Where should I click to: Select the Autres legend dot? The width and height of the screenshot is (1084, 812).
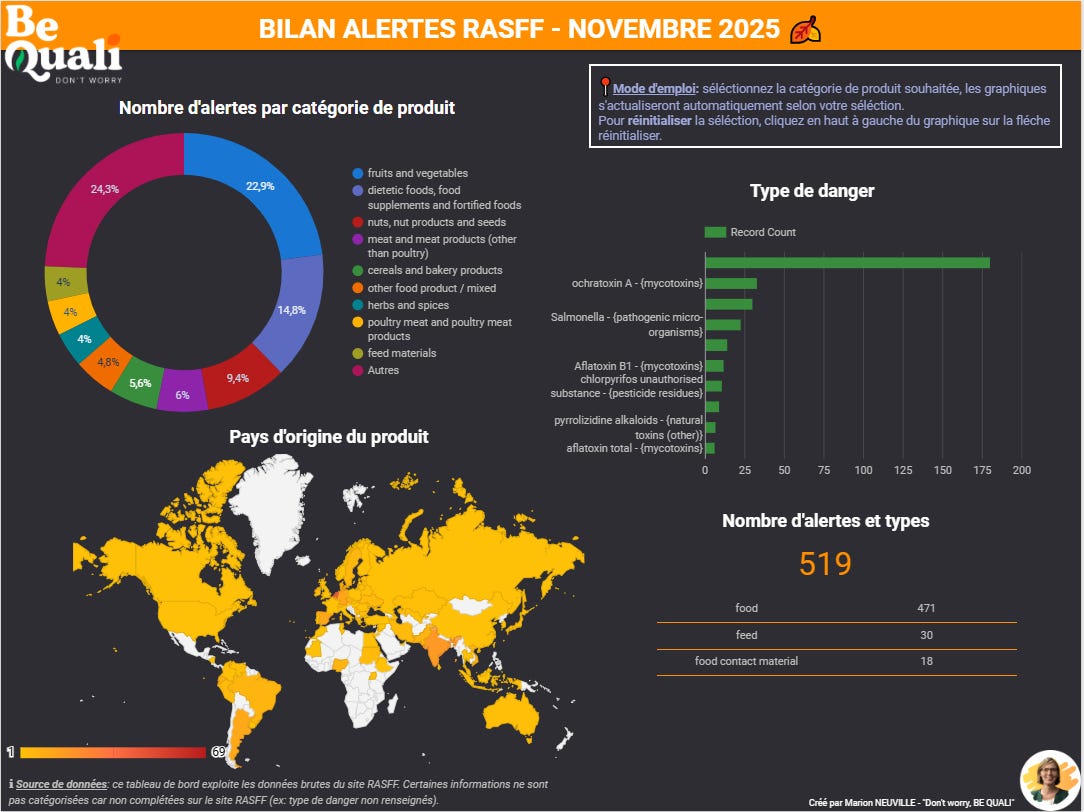tap(357, 370)
